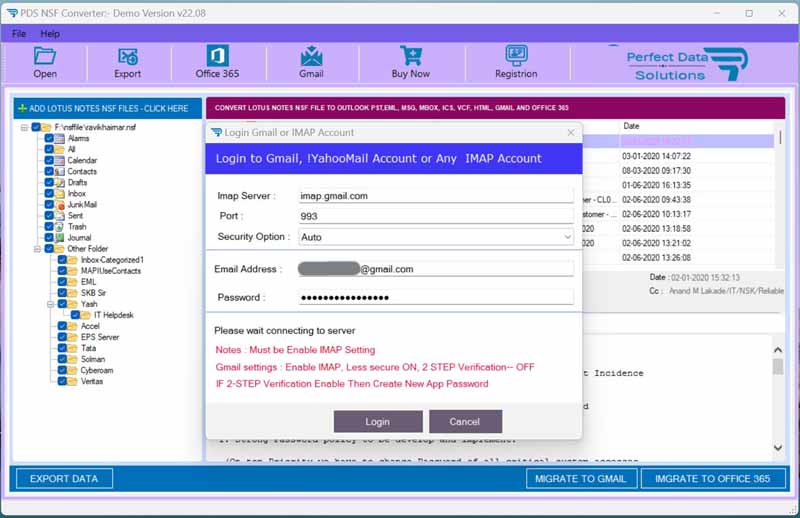Select the row dated 01-06-2020 16:13:35
800x518 pixels.
(x=656, y=185)
